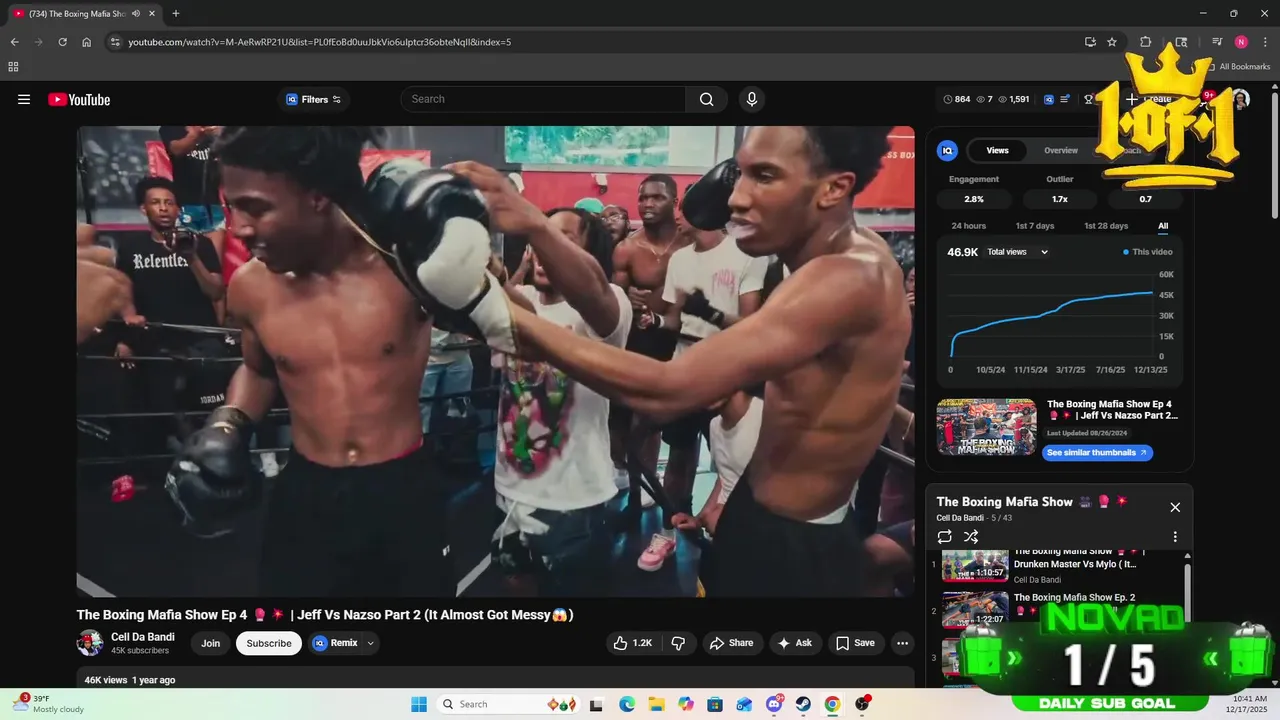Save video to a playlist

tap(855, 643)
